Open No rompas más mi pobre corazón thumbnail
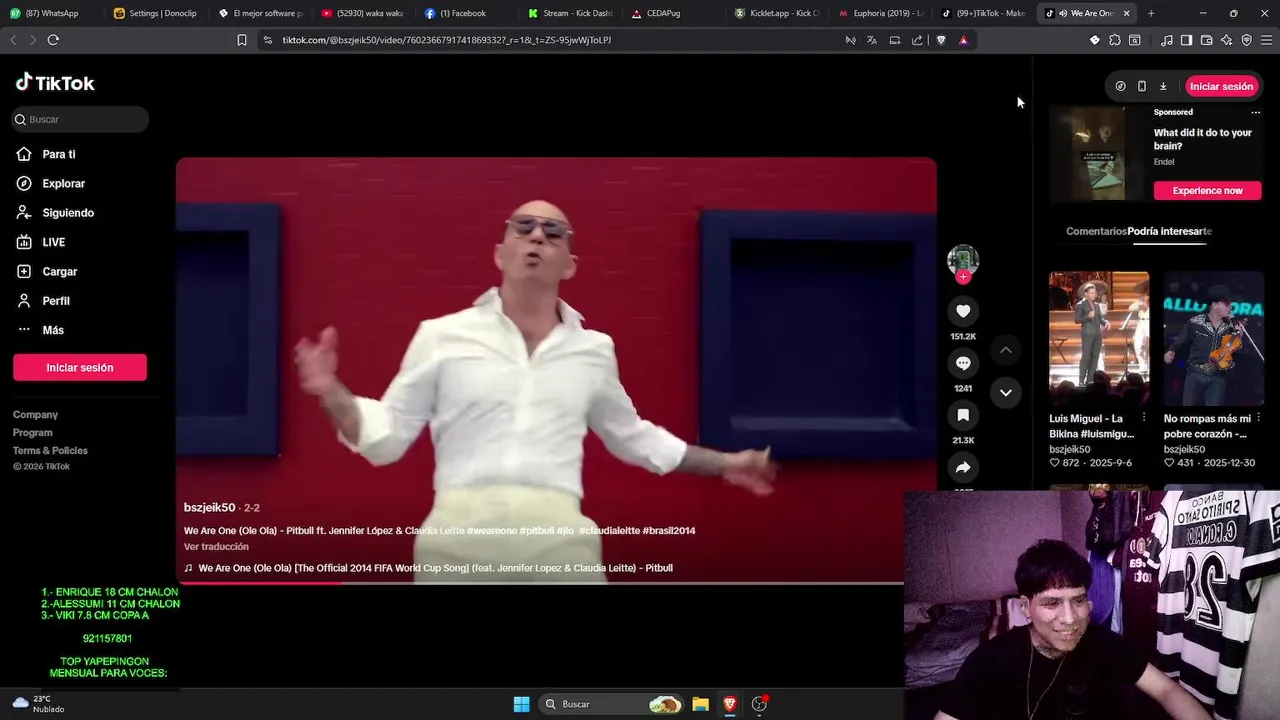Image resolution: width=1280 pixels, height=720 pixels. click(1213, 337)
